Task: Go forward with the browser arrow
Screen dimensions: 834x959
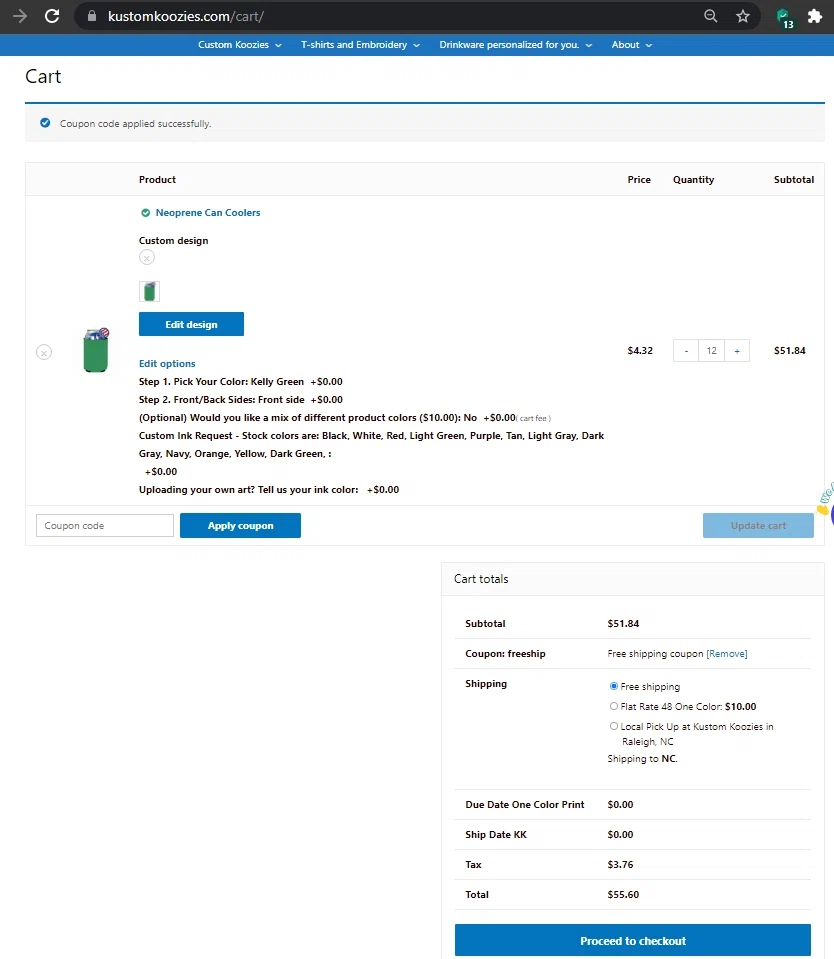Action: 20,16
